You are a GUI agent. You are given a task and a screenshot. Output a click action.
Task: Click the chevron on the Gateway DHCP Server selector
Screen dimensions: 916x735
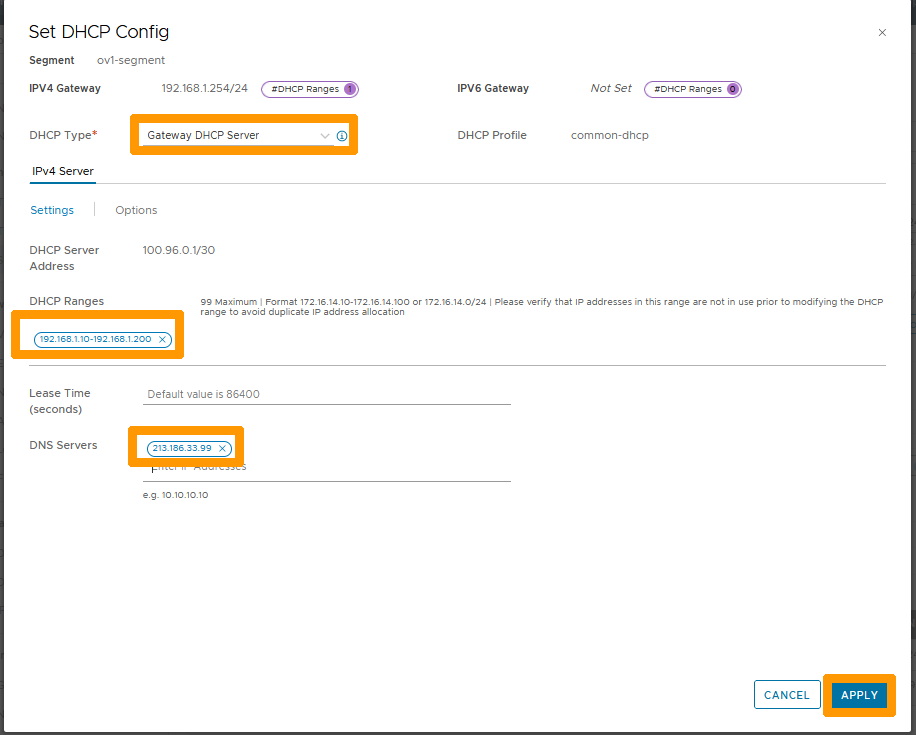pos(323,135)
